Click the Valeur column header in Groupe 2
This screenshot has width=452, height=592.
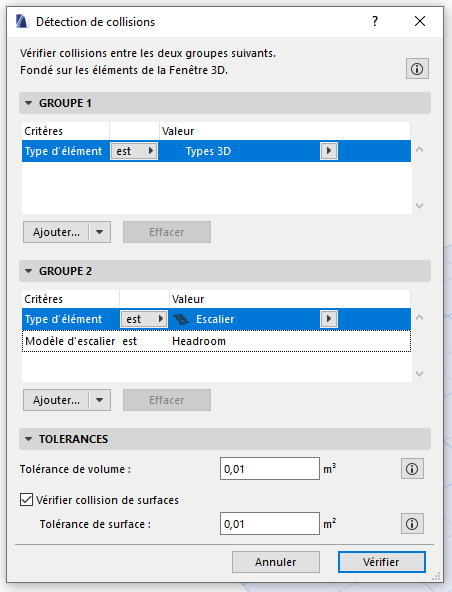click(x=290, y=299)
